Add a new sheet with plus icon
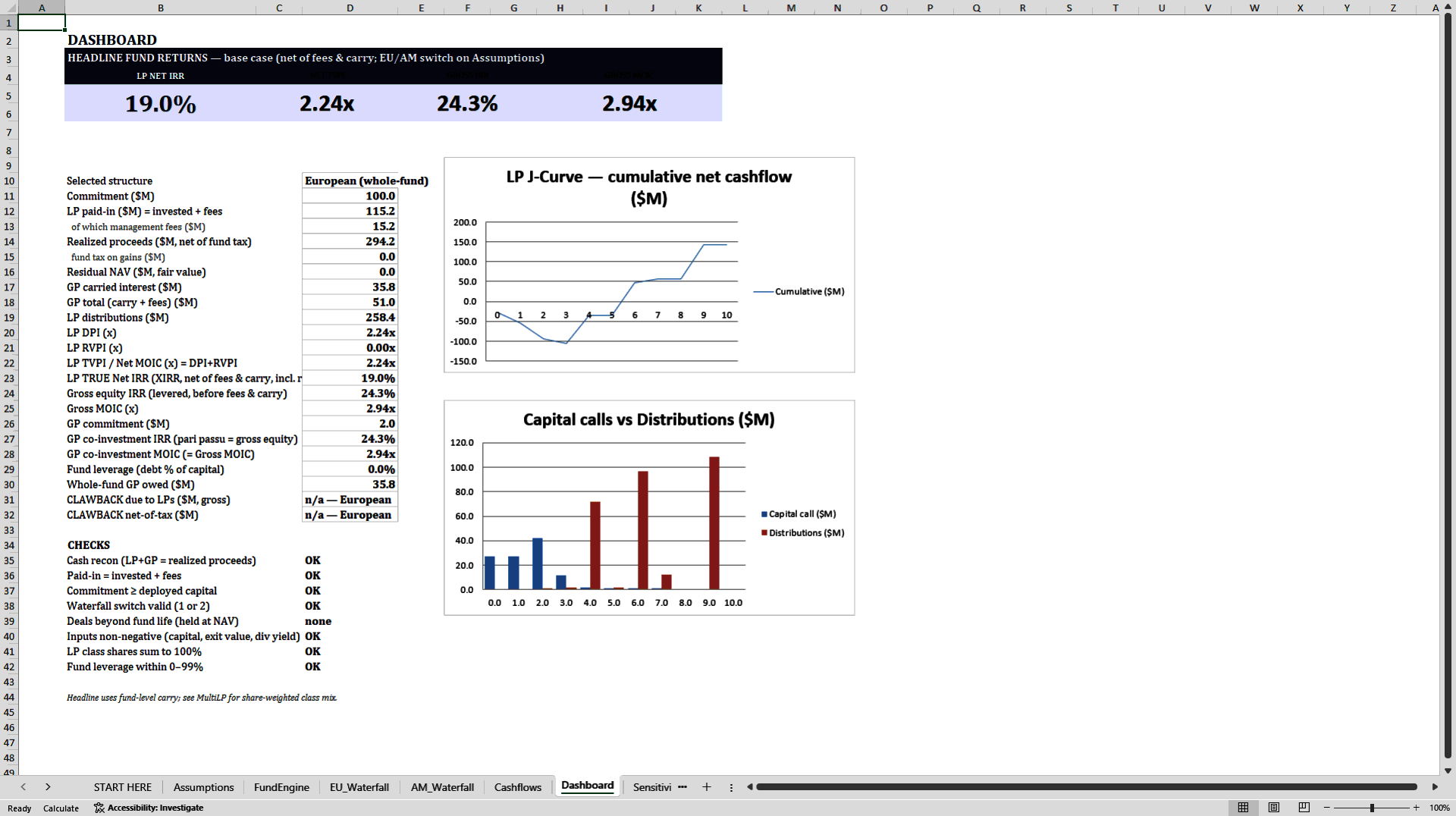Image resolution: width=1456 pixels, height=816 pixels. 707,787
